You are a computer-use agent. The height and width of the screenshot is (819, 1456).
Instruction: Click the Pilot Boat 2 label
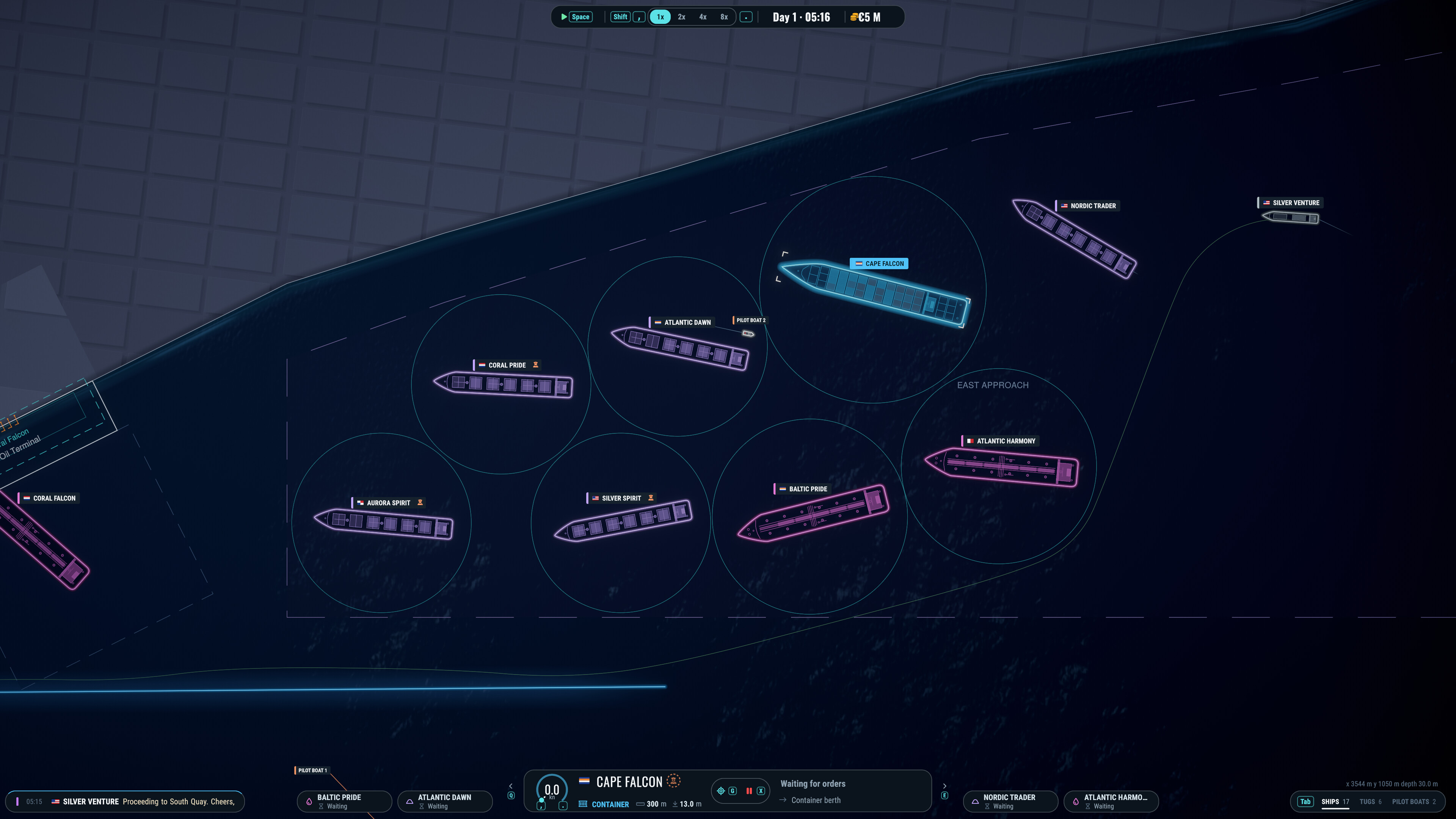[x=750, y=320]
